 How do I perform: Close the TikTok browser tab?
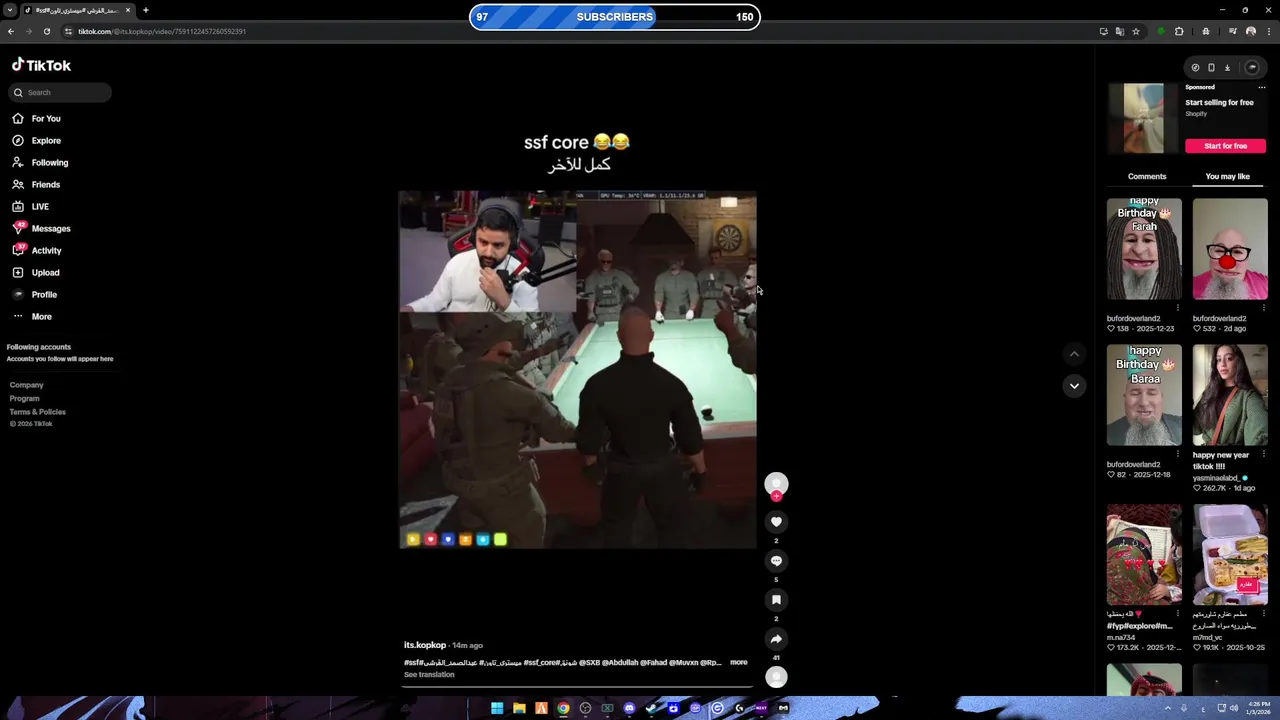(128, 10)
